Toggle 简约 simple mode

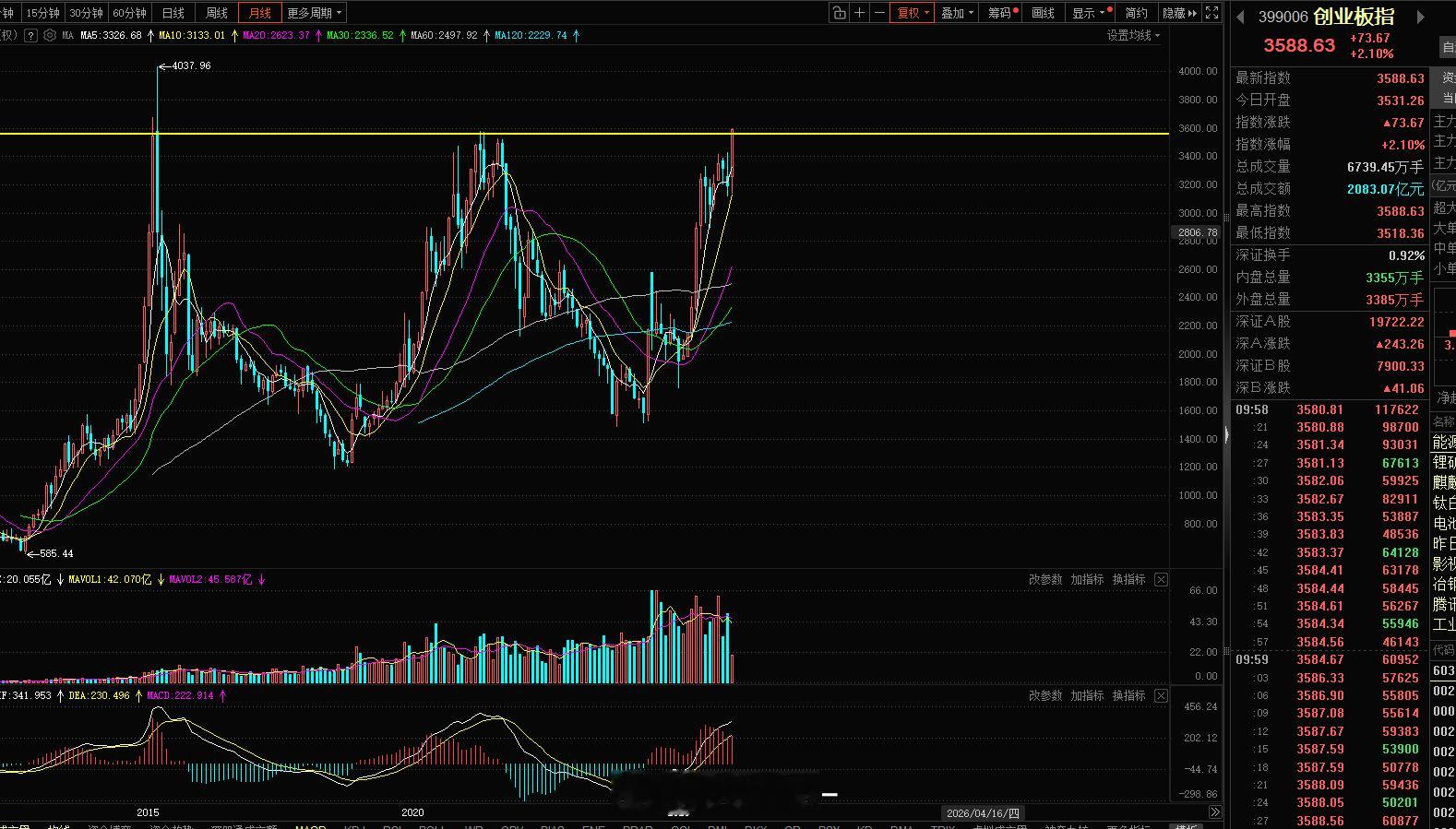click(x=1137, y=13)
